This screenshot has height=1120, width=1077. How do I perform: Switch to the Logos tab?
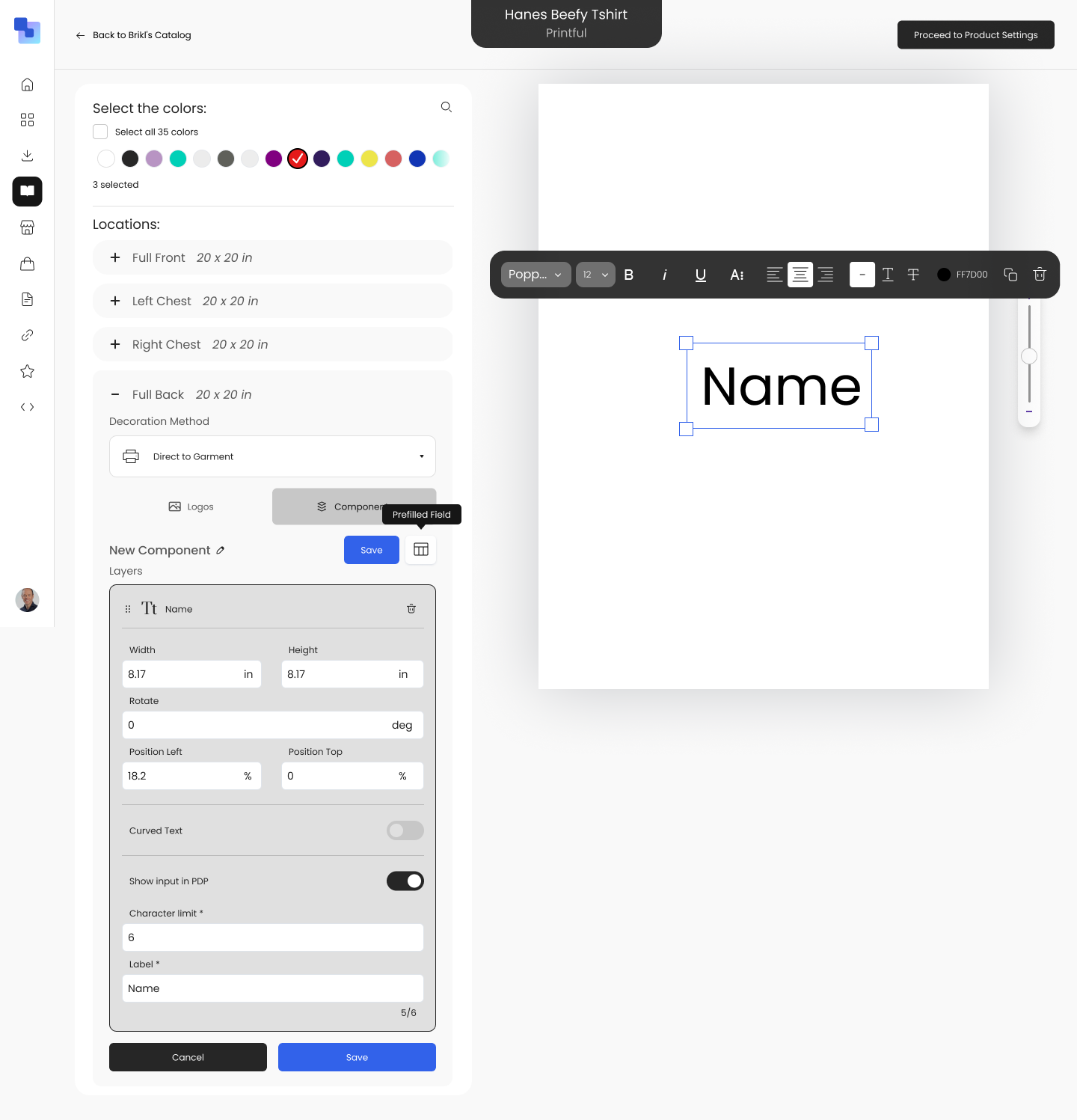click(x=191, y=507)
